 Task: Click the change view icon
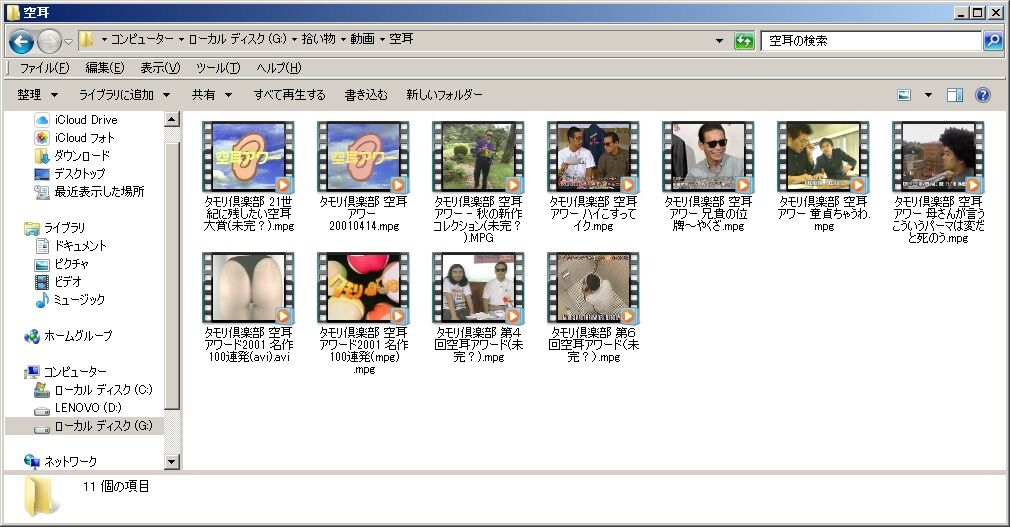pyautogui.click(x=904, y=95)
